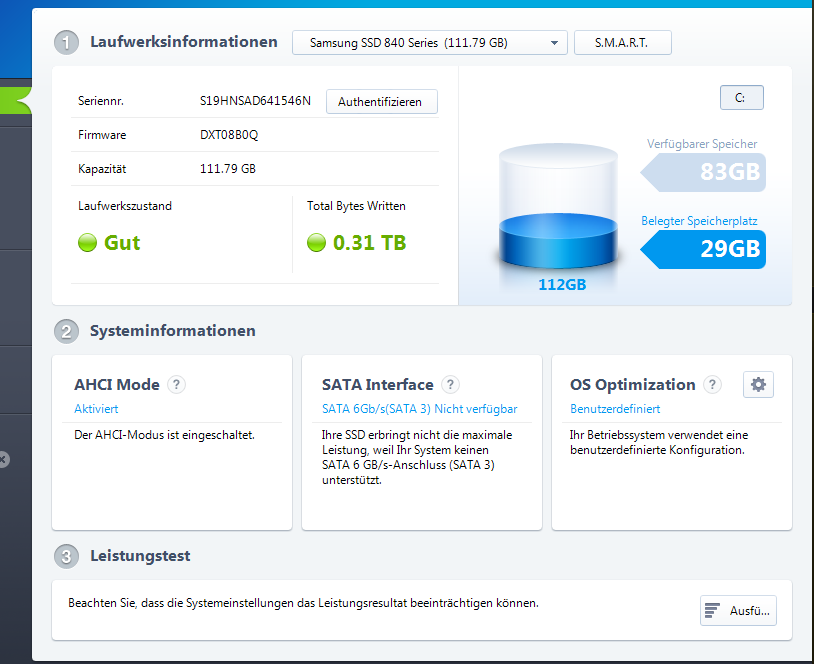Click the SATA Interface card title
Image resolution: width=814 pixels, height=664 pixels.
(377, 385)
